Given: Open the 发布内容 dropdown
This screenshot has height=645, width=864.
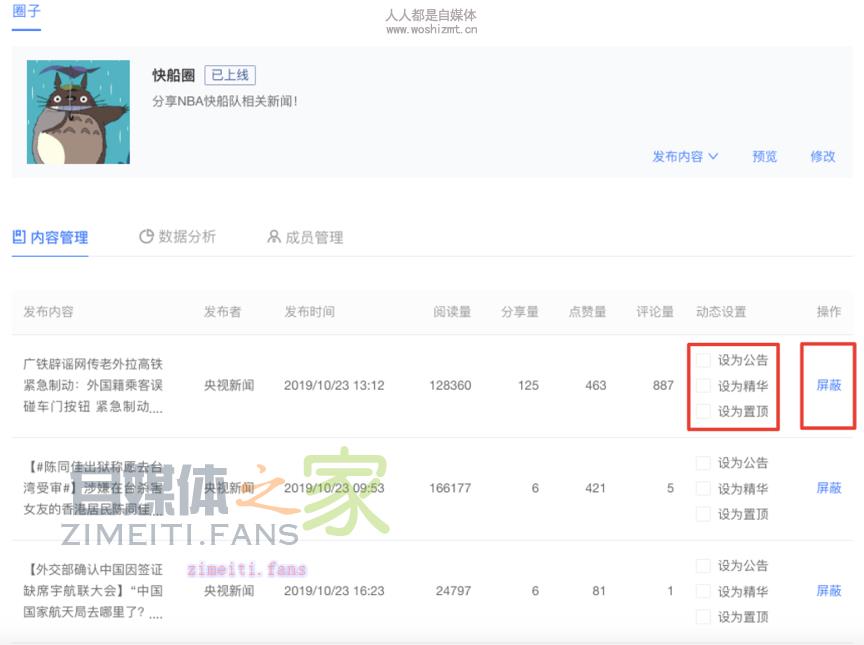Looking at the screenshot, I should pos(685,157).
